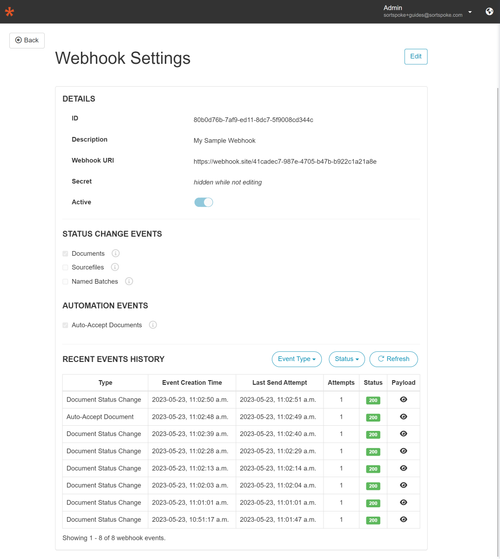
Task: View payload for 11:02:39 a.m. event
Action: pyautogui.click(x=403, y=434)
